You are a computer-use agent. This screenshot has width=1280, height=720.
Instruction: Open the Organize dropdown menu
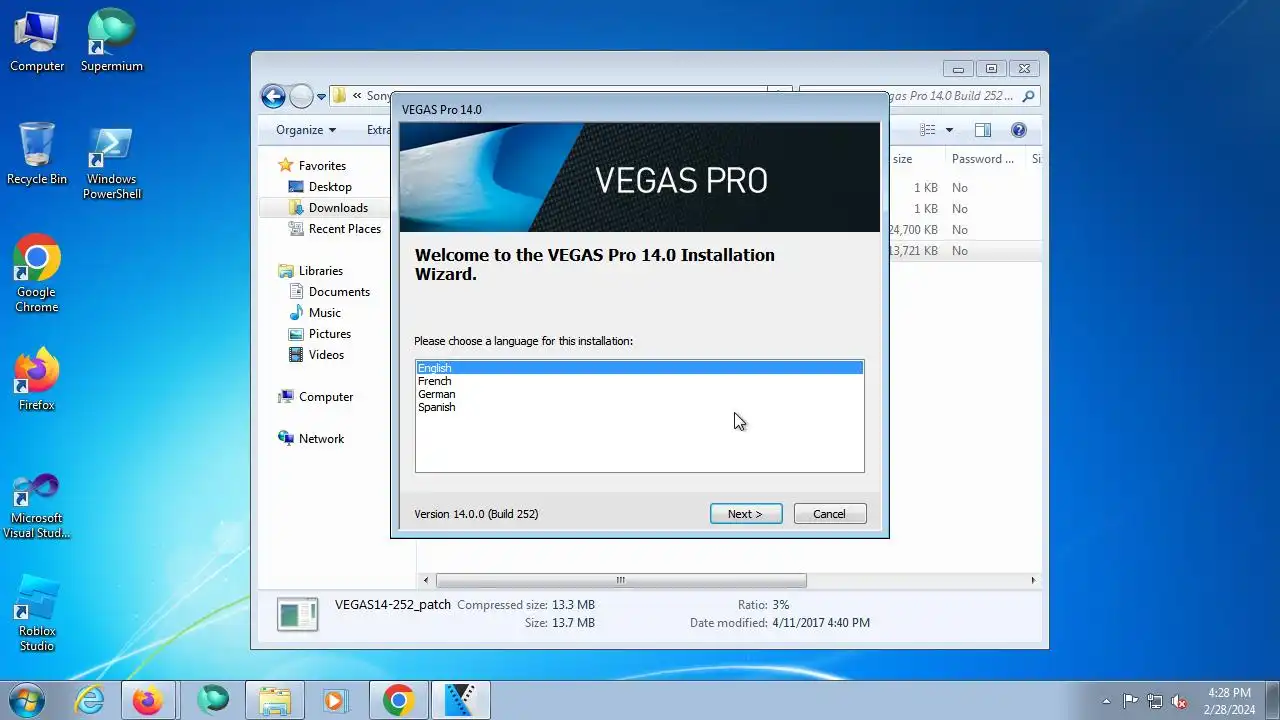pyautogui.click(x=306, y=130)
